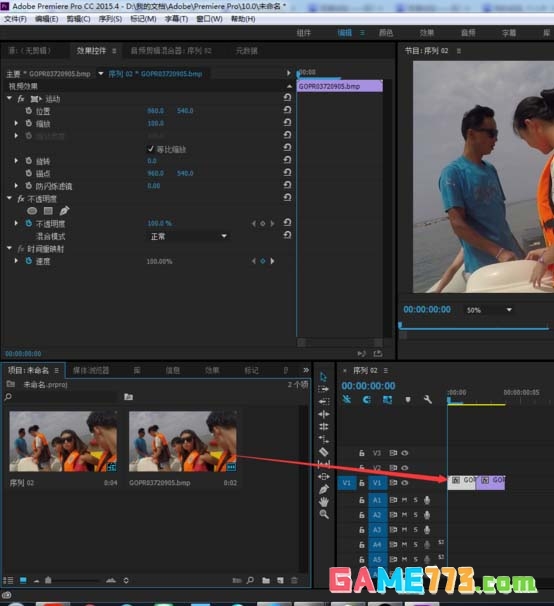
Task: Show overflow panels chevron in project panel
Action: point(306,370)
